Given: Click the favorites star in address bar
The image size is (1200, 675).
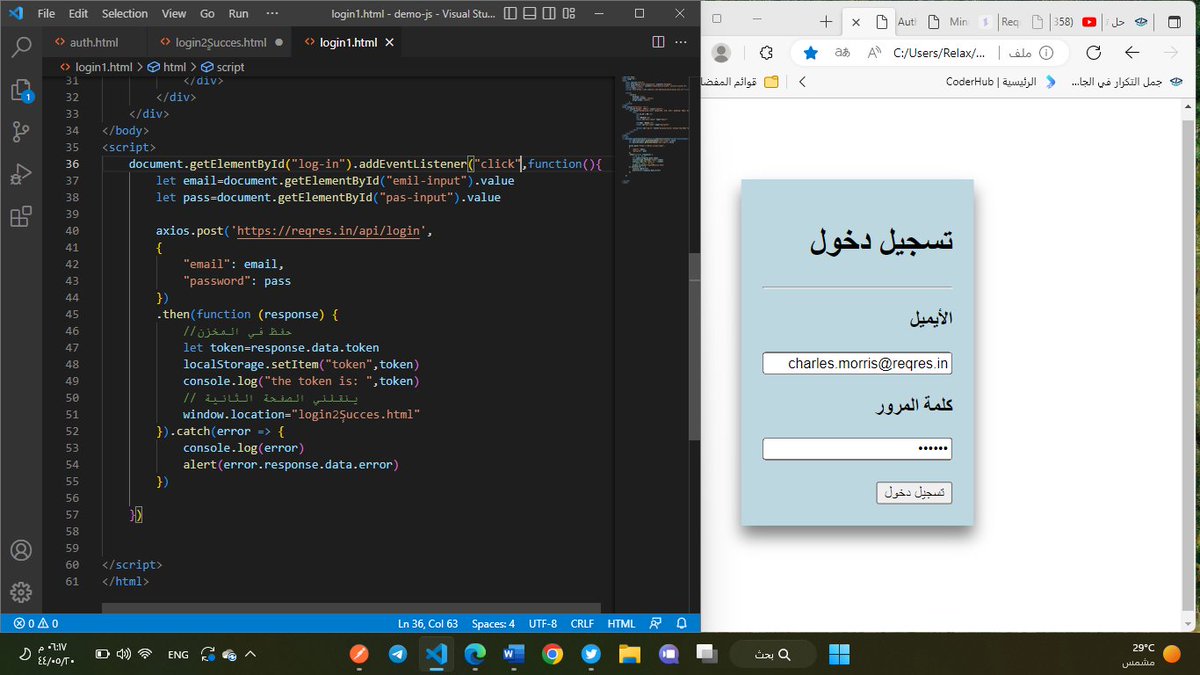Looking at the screenshot, I should [811, 53].
